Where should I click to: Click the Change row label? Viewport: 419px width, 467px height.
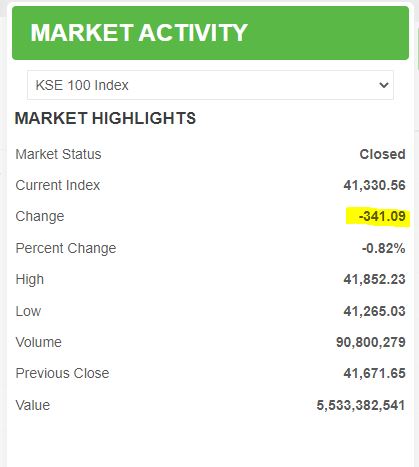(40, 216)
